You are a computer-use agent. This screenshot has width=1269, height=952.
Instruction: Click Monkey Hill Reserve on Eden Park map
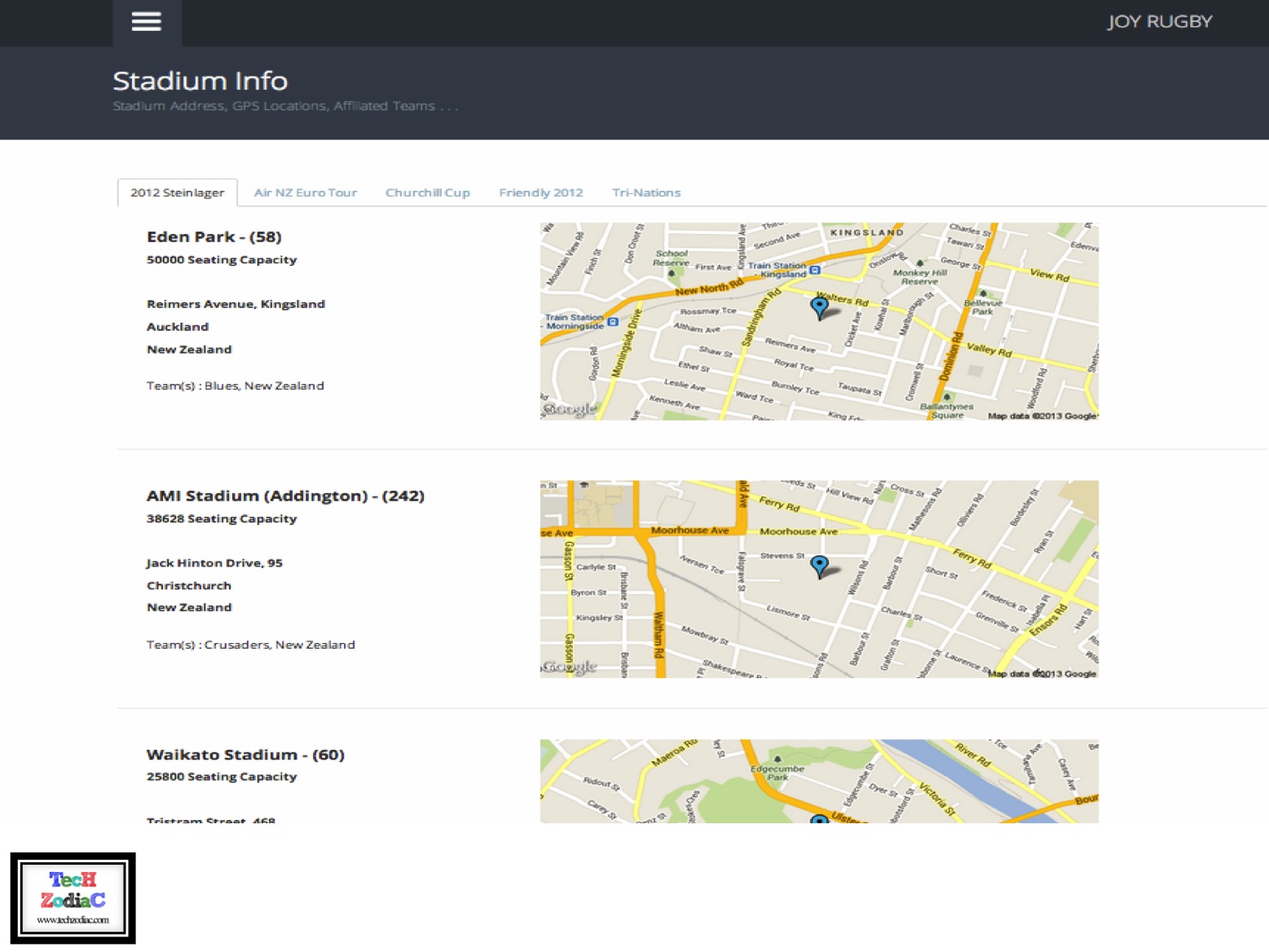(920, 277)
